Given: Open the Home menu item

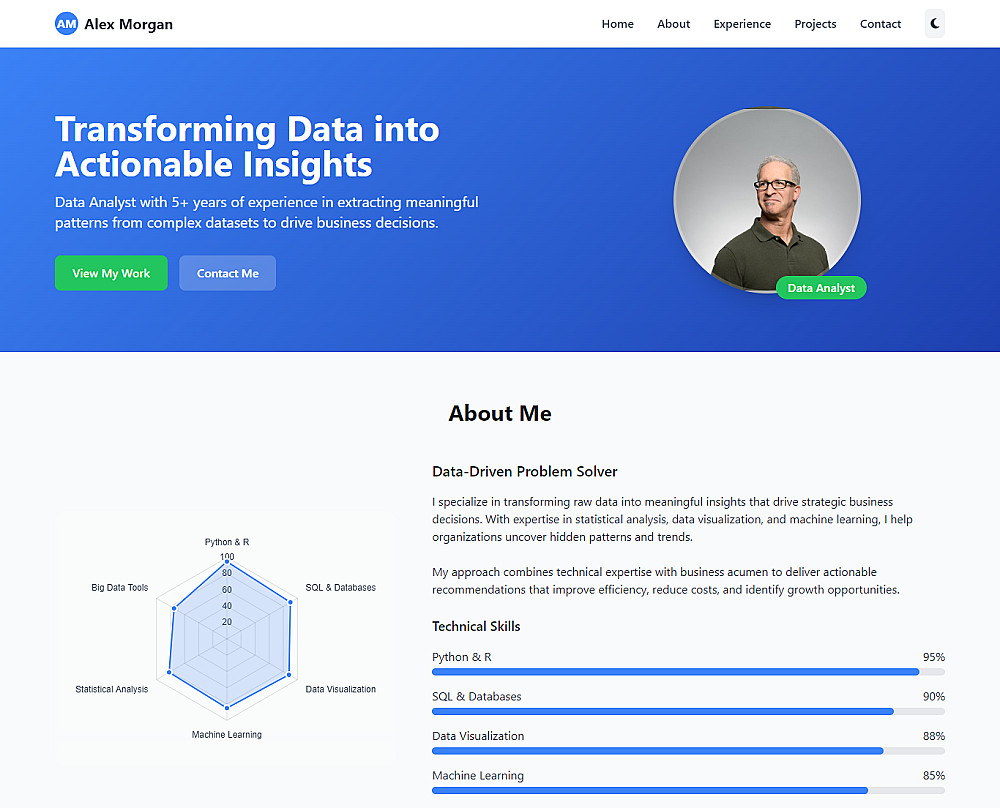Looking at the screenshot, I should click(x=617, y=24).
